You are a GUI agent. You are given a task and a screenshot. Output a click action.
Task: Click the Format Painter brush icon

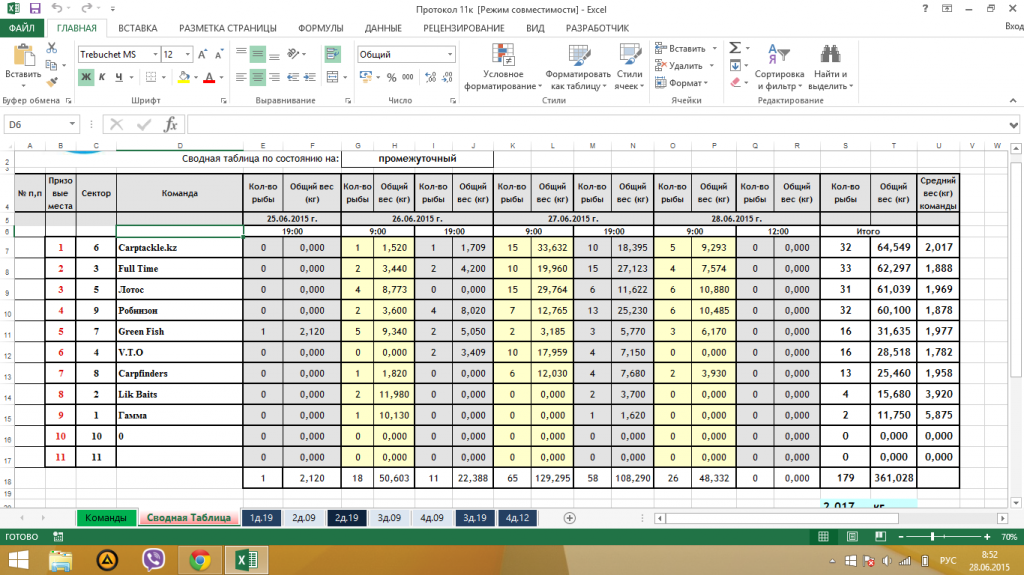(x=54, y=85)
